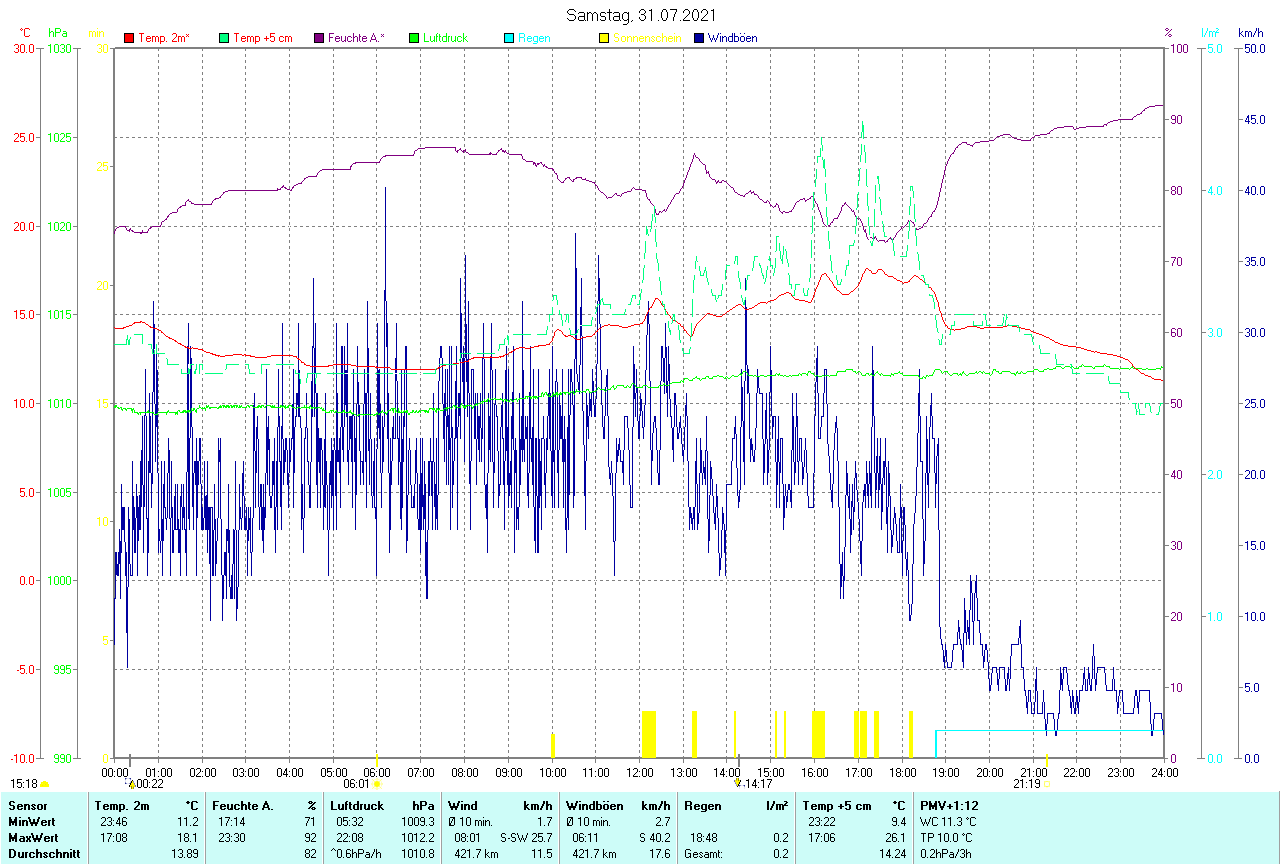Click the marker icon beside 00:22

(x=131, y=784)
